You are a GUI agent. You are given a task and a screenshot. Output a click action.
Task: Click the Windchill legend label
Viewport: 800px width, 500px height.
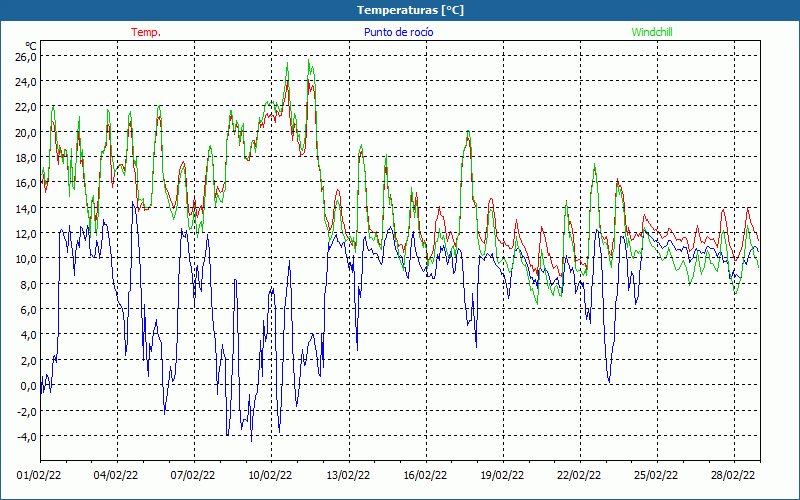tap(652, 32)
